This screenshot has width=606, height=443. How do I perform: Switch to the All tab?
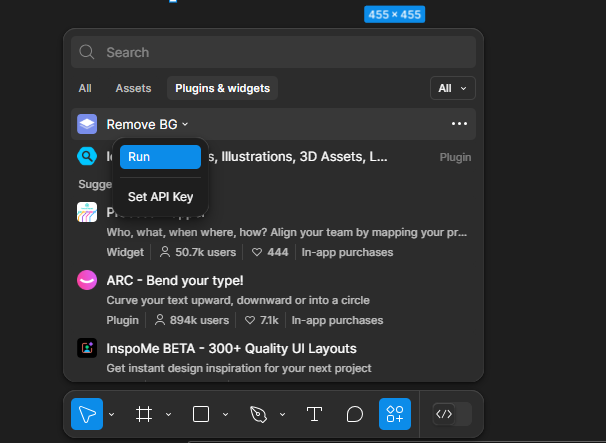pyautogui.click(x=85, y=88)
